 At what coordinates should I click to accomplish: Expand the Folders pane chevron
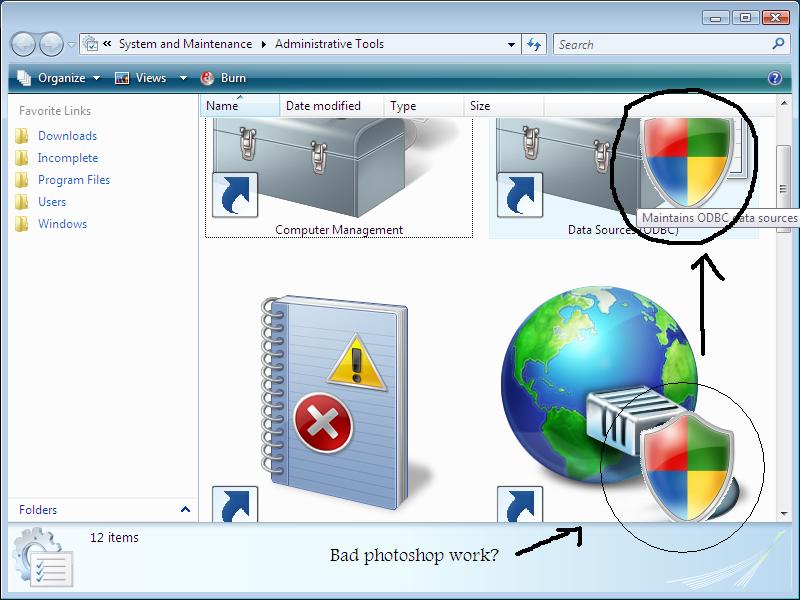186,509
